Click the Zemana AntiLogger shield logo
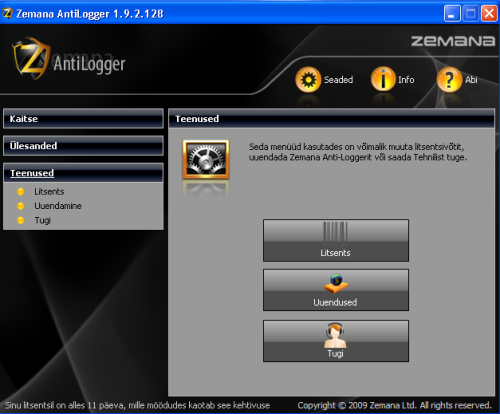500x414 pixels. point(31,58)
